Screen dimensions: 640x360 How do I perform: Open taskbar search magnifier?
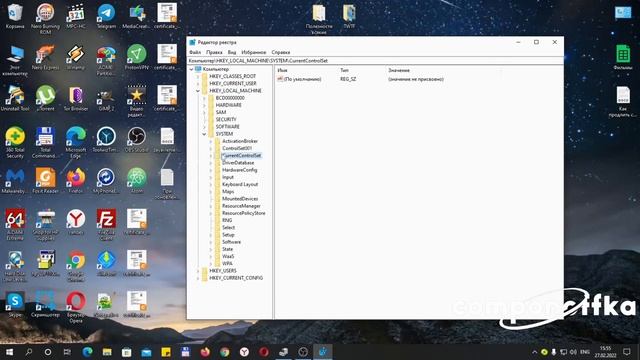[29, 352]
